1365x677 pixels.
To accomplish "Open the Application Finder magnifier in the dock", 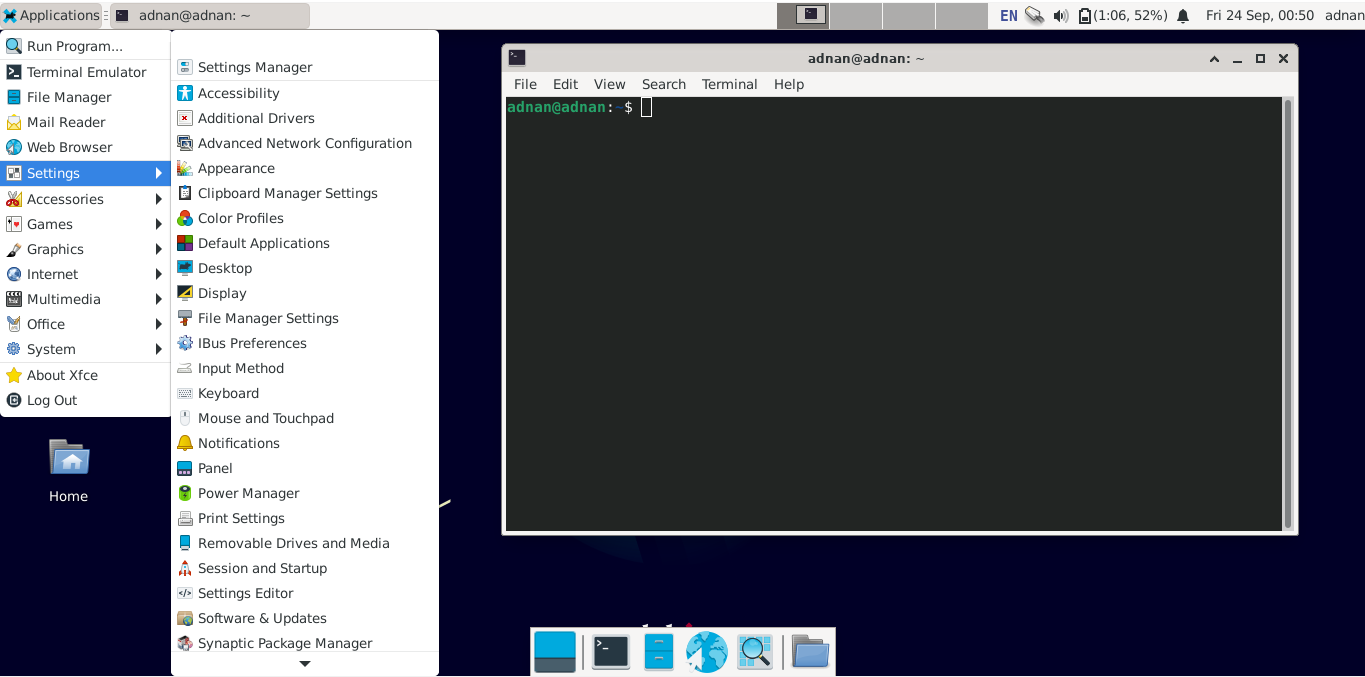I will pos(755,651).
